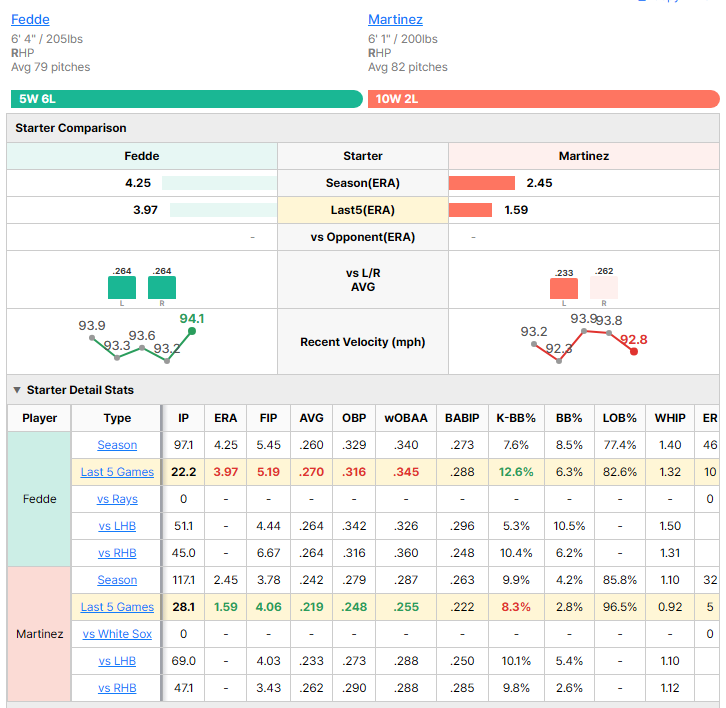
Task: Open Martinez's Season stats link
Action: [117, 580]
